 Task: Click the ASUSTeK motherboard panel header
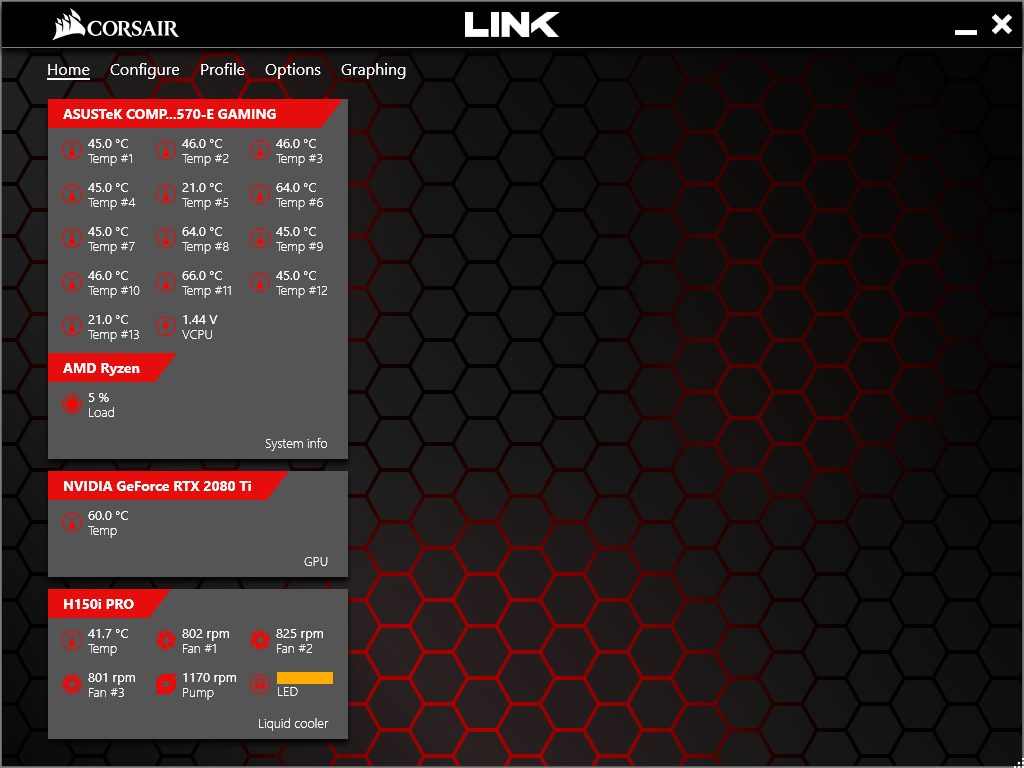pos(196,114)
